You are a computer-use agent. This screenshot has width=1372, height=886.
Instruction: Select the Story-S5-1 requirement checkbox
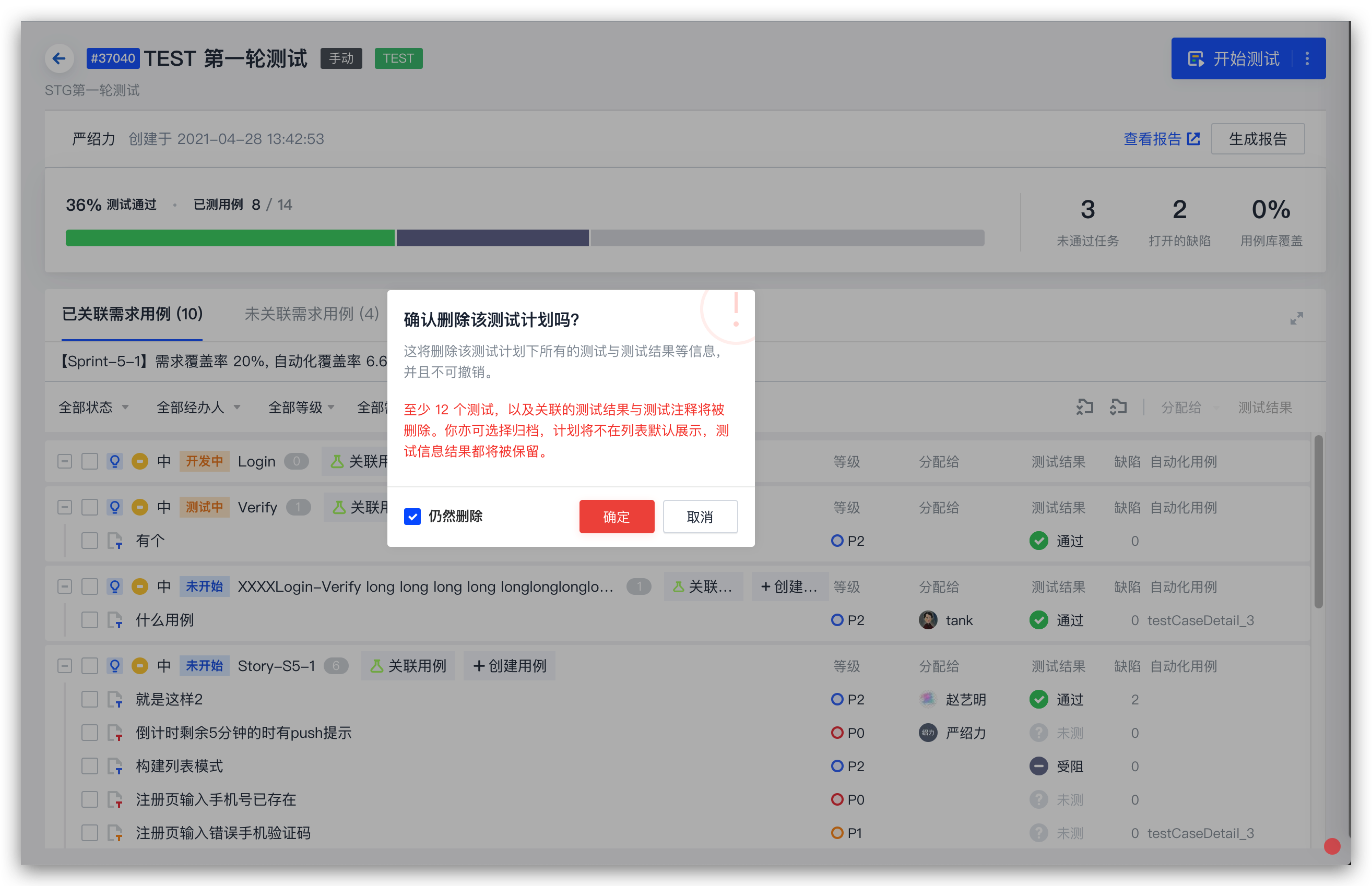pos(90,666)
